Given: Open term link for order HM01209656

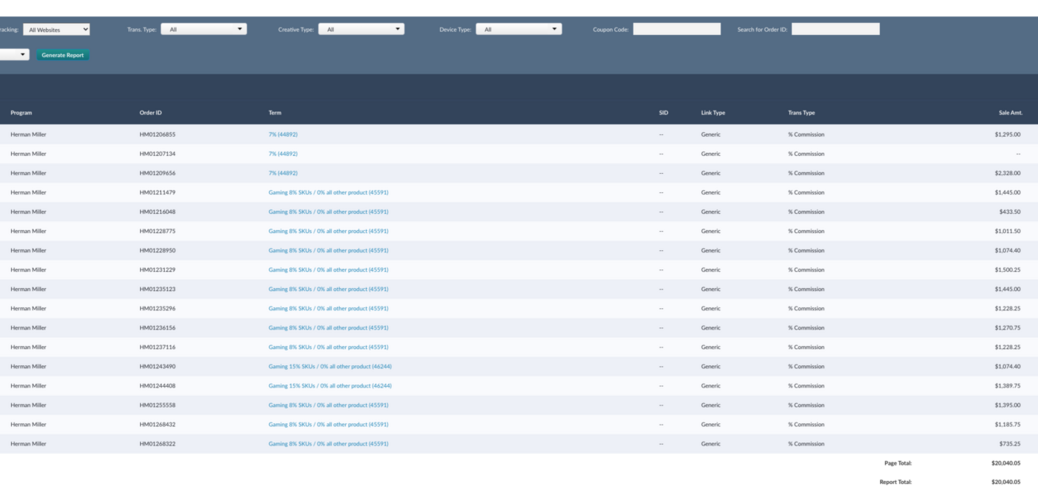Looking at the screenshot, I should tap(283, 173).
